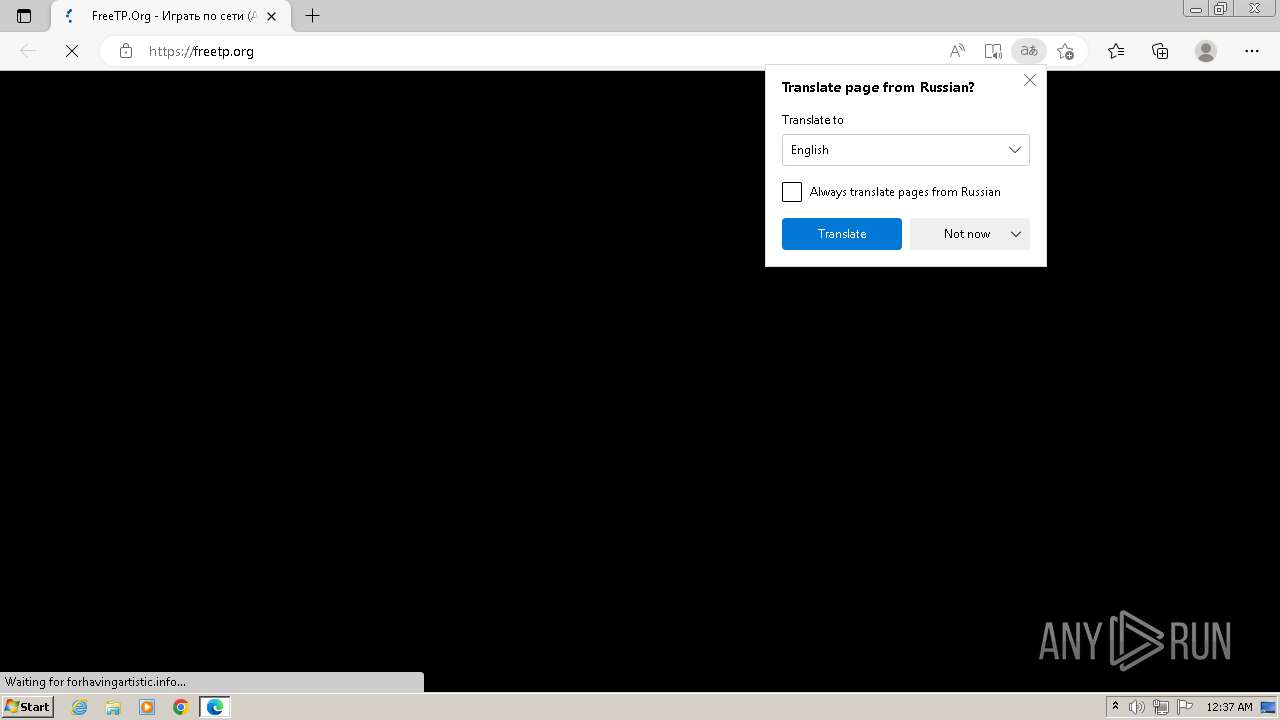Go back with the back arrow
The width and height of the screenshot is (1280, 720).
point(28,51)
